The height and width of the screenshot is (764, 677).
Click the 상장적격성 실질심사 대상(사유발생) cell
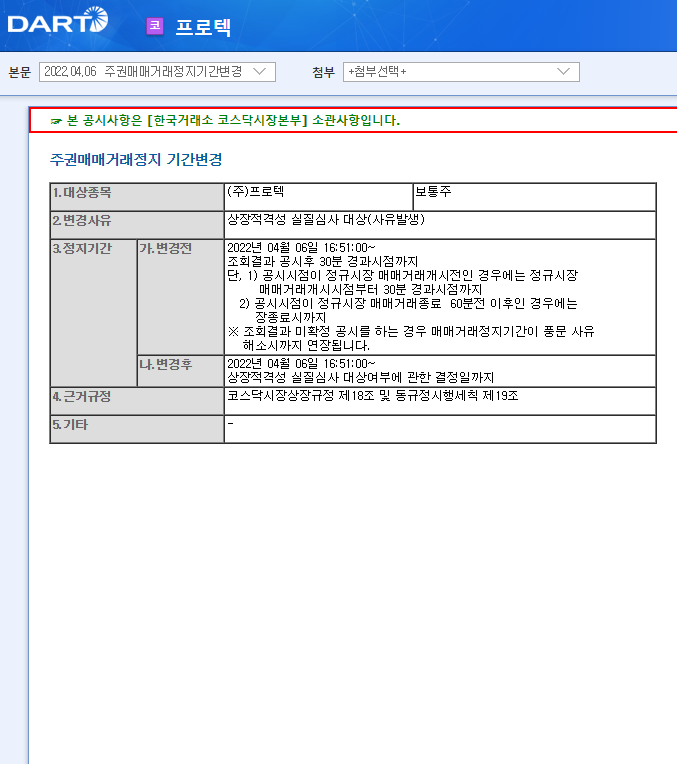coord(440,225)
